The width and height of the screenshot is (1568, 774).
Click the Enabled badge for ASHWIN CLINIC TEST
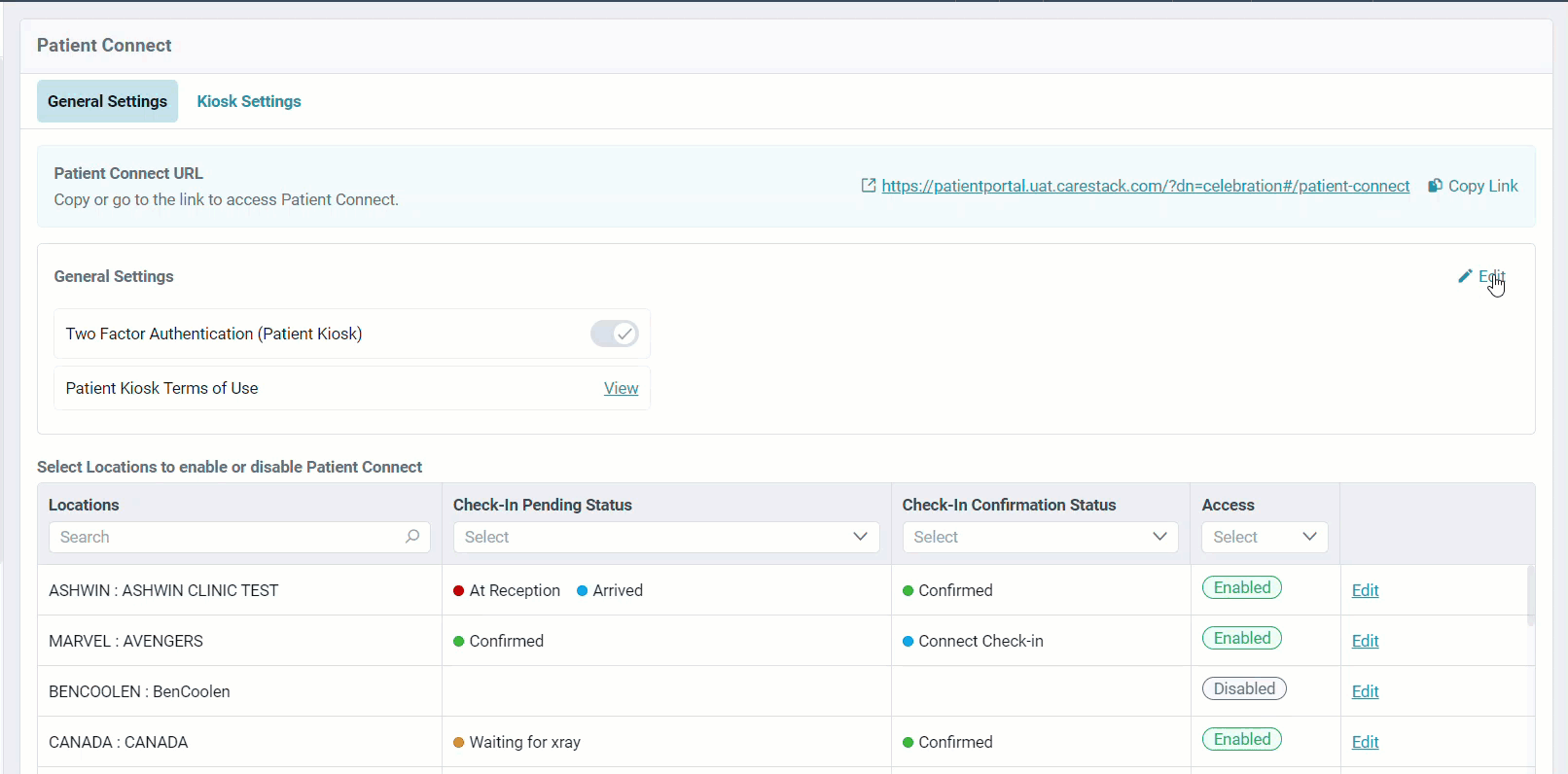pyautogui.click(x=1241, y=587)
